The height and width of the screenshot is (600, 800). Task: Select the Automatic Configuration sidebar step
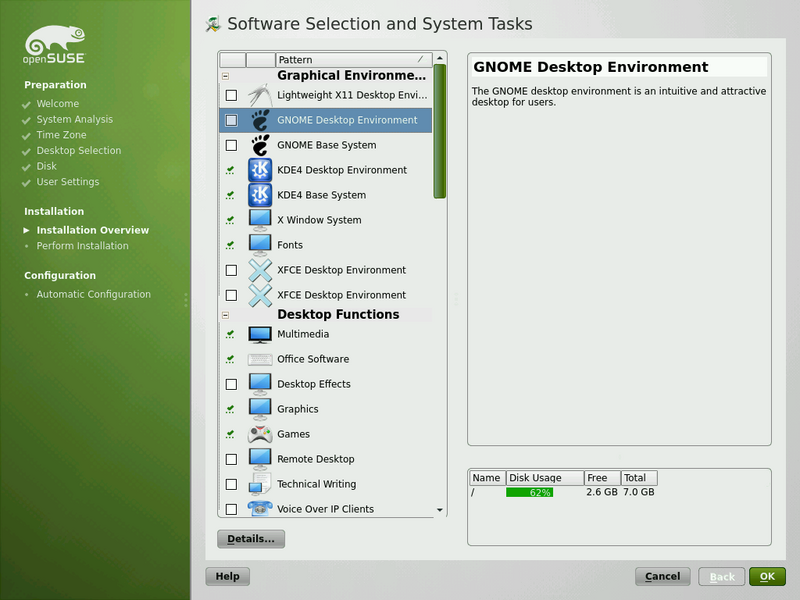(93, 294)
